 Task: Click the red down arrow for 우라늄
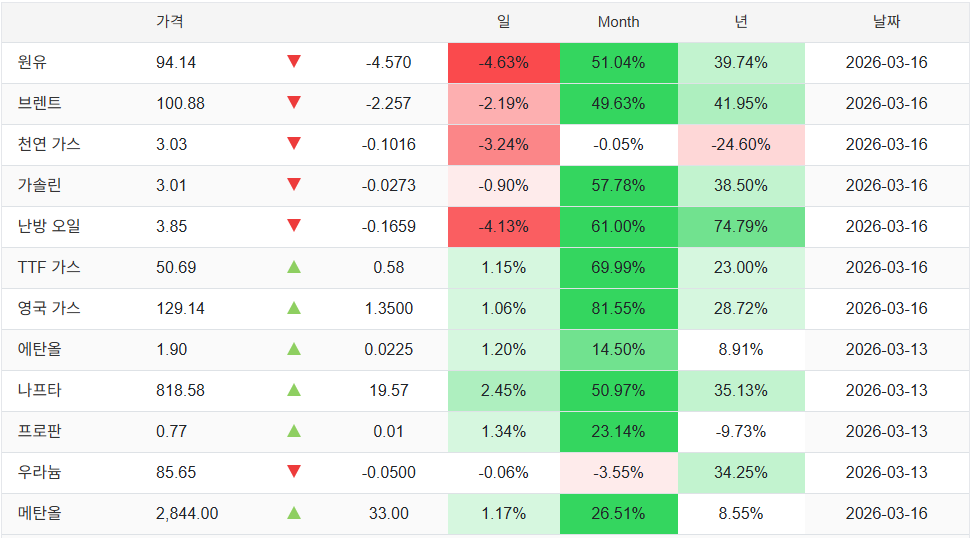294,472
